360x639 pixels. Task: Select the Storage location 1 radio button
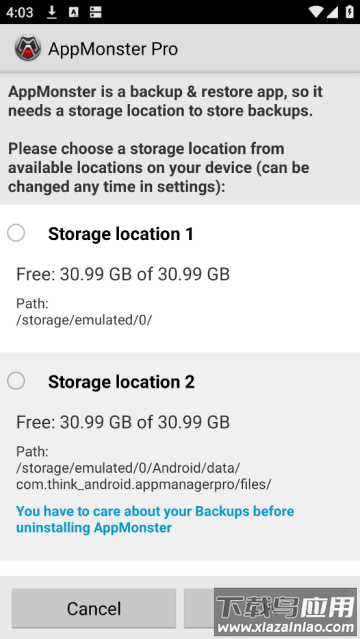(x=16, y=233)
